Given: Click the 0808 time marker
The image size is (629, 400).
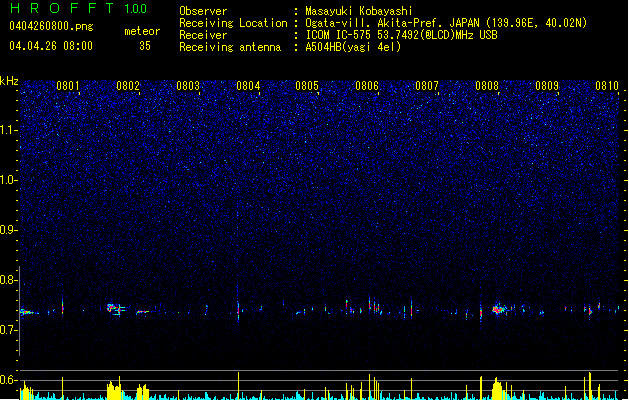Looking at the screenshot, I should (x=487, y=85).
